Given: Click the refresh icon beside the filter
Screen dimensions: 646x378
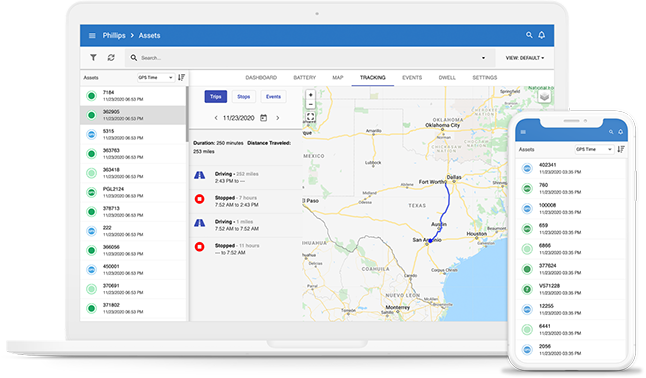Looking at the screenshot, I should [x=111, y=58].
